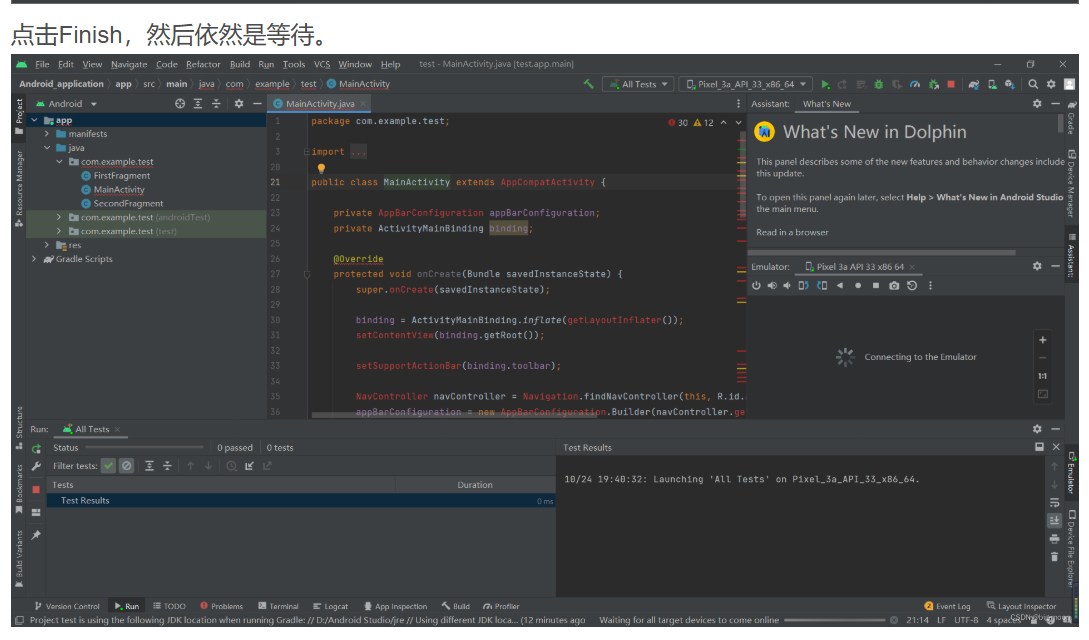Rerun tests with green rerun icon
This screenshot has width=1089, height=640.
click(36, 449)
